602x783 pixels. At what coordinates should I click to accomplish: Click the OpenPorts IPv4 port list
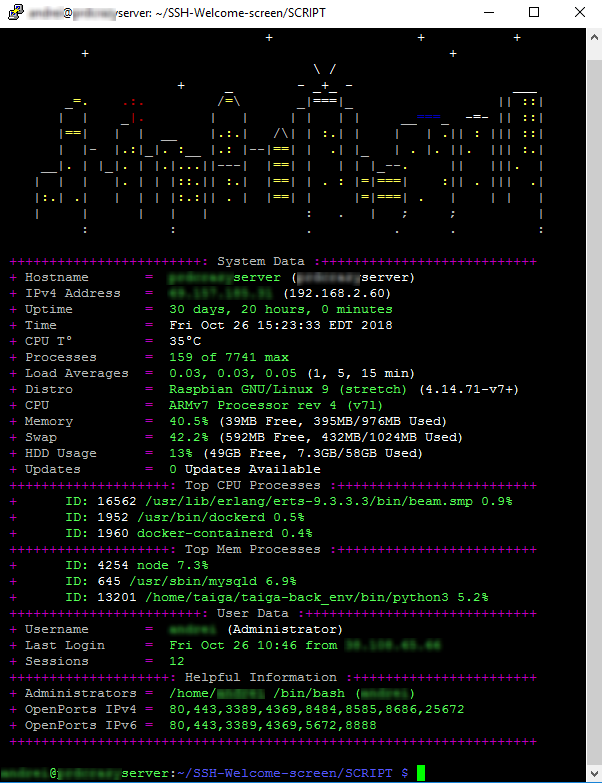tap(316, 709)
